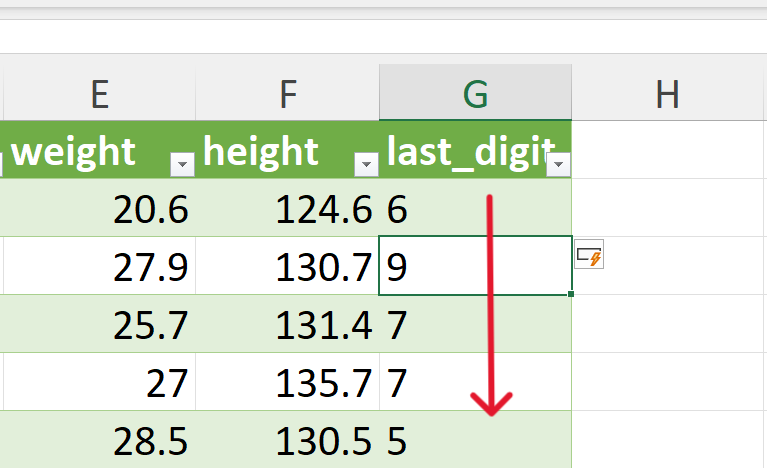Select the height cell 135.7
Viewport: 767px width, 468px height.
[288, 382]
